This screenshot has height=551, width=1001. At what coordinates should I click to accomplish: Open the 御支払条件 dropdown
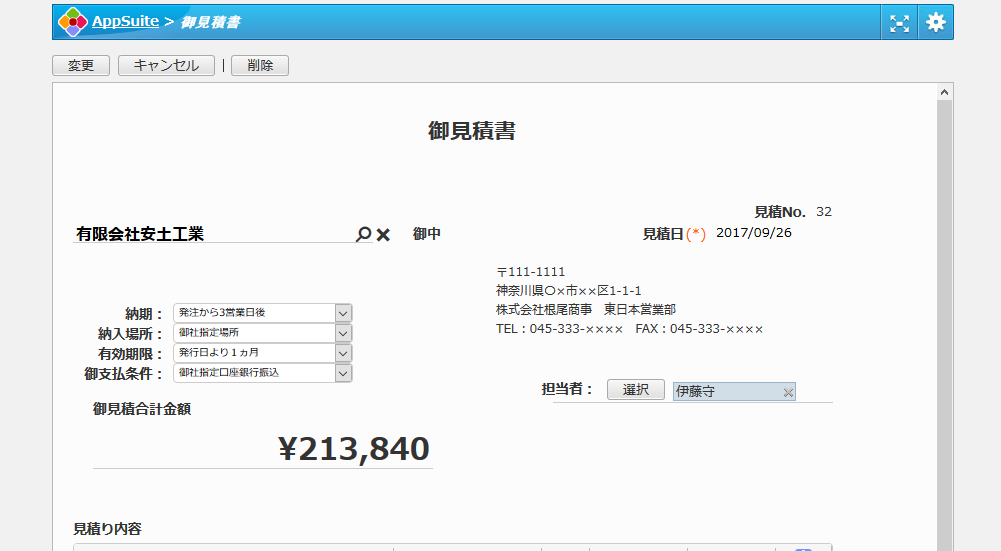(343, 373)
